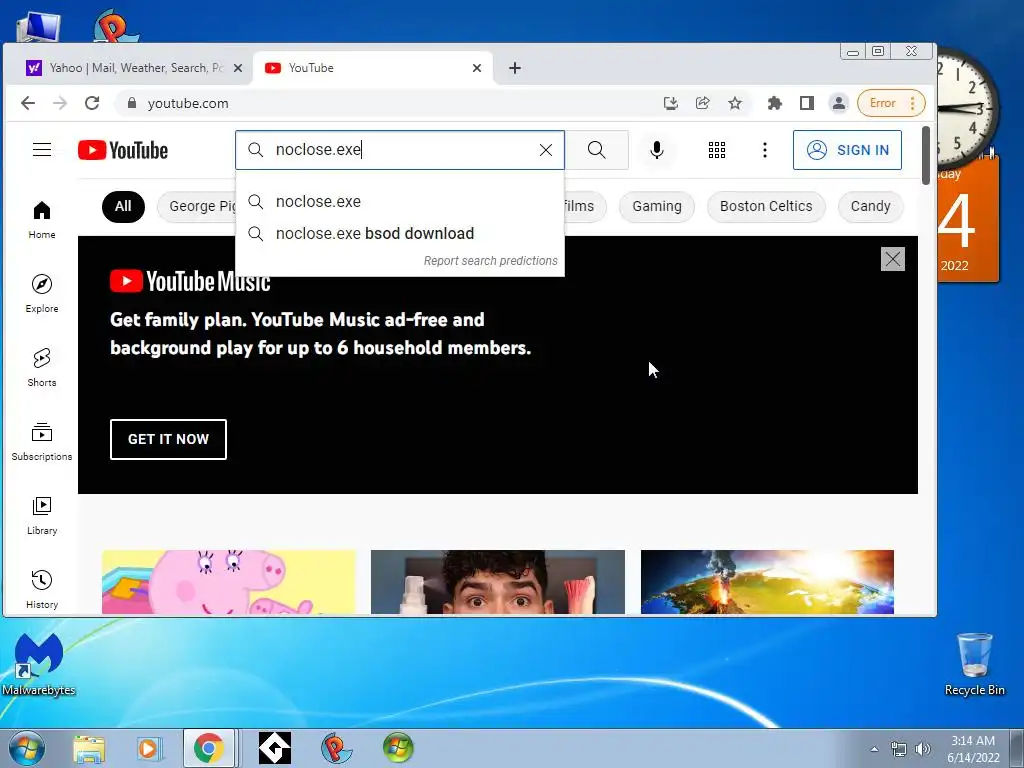
Task: Click into the YouTube search field
Action: 400,150
